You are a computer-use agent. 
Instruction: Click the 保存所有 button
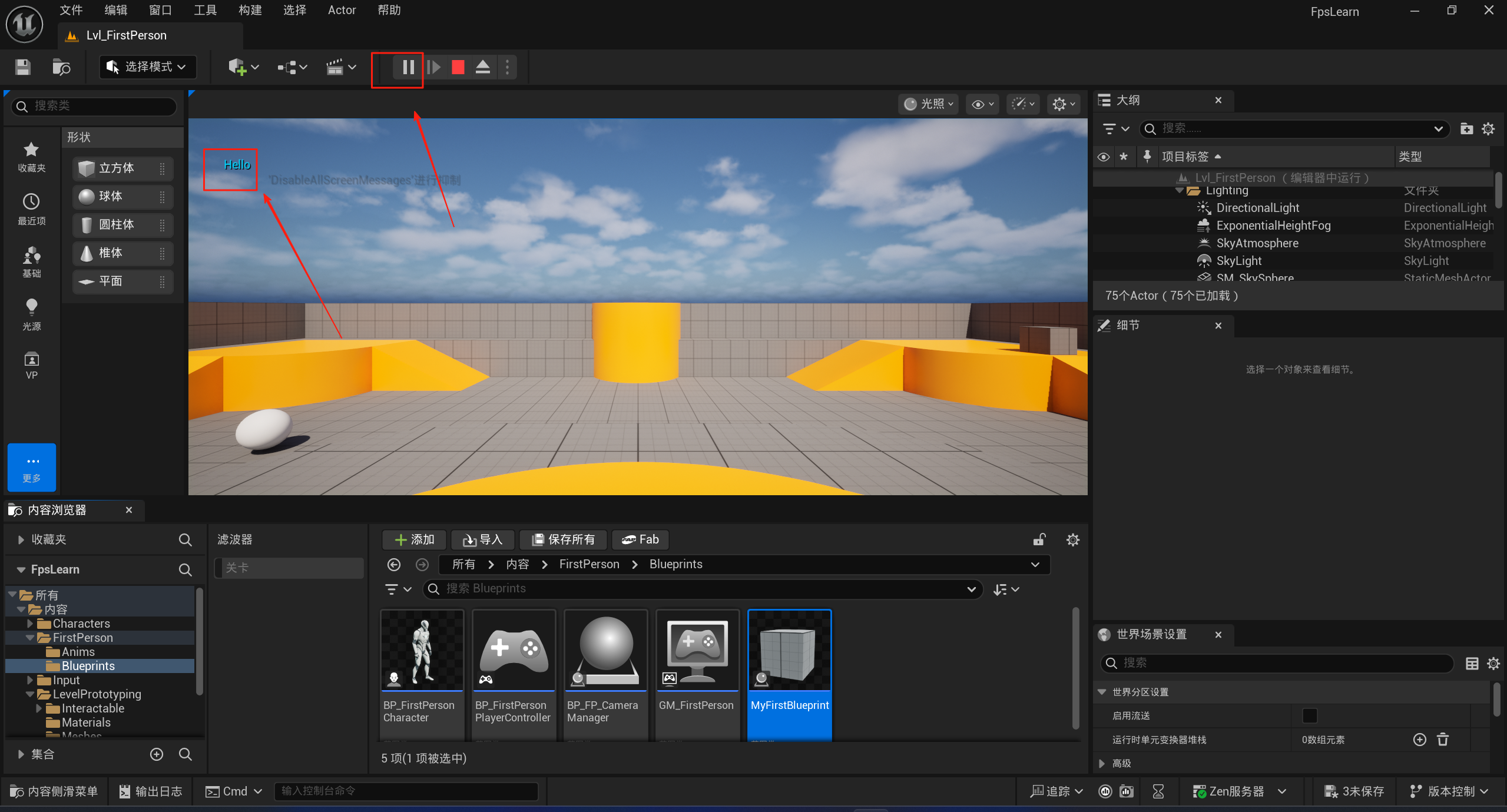pyautogui.click(x=564, y=539)
